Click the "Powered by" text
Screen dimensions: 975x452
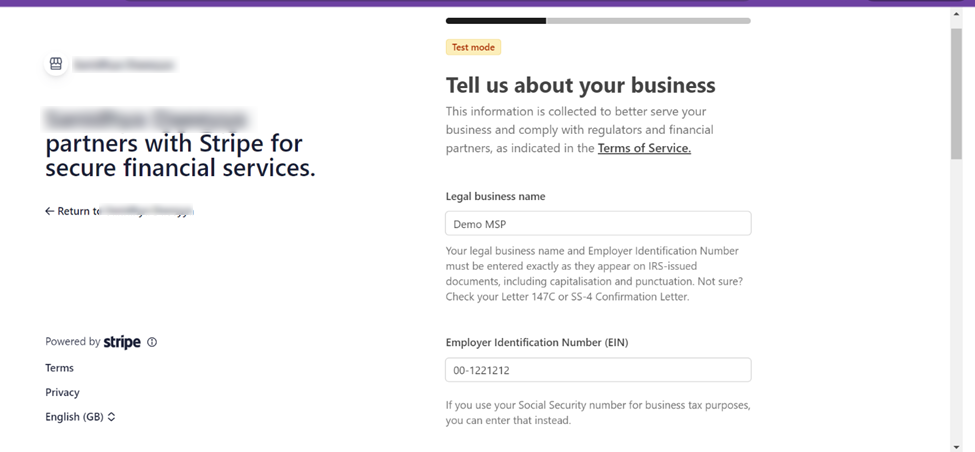click(72, 342)
